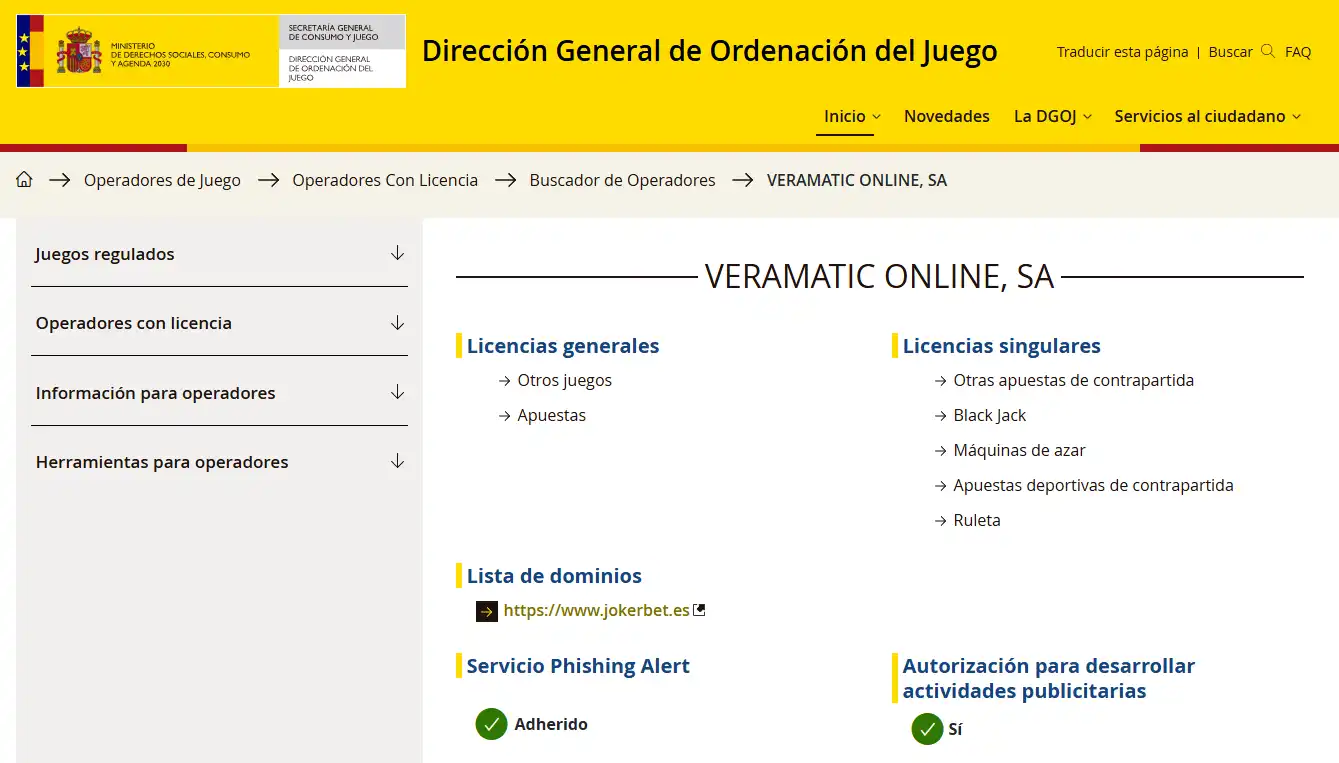Click the Traducir esta página link

[1122, 52]
